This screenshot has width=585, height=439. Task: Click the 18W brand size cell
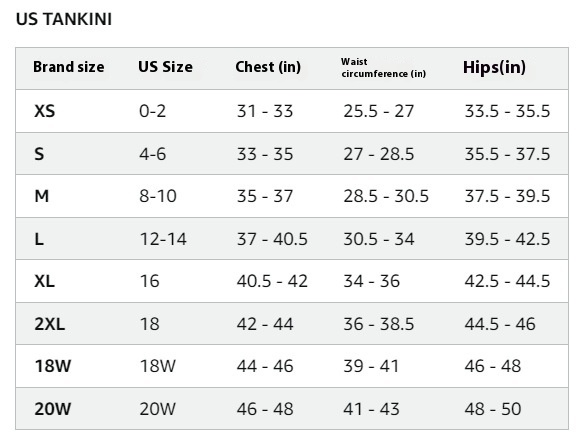[x=53, y=366]
